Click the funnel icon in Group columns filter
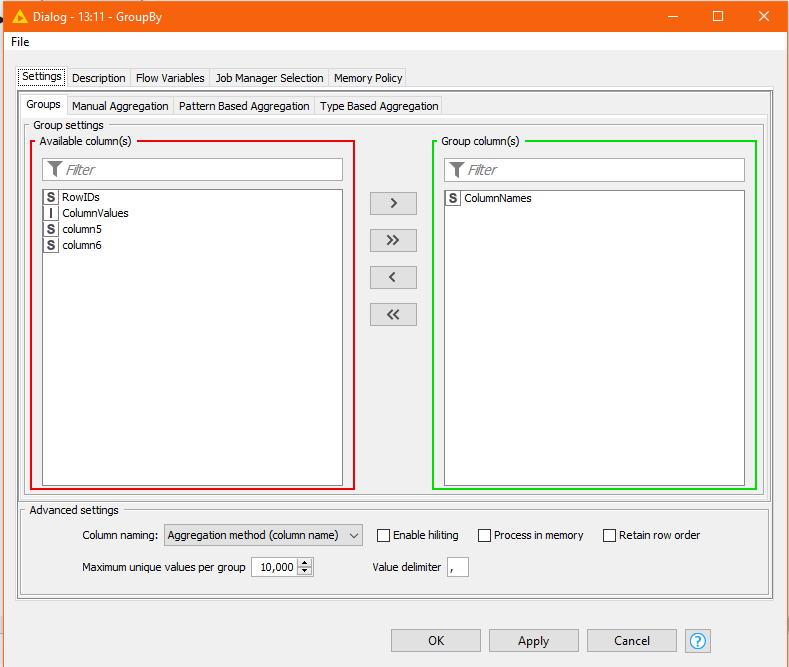This screenshot has width=789, height=667. pos(456,170)
